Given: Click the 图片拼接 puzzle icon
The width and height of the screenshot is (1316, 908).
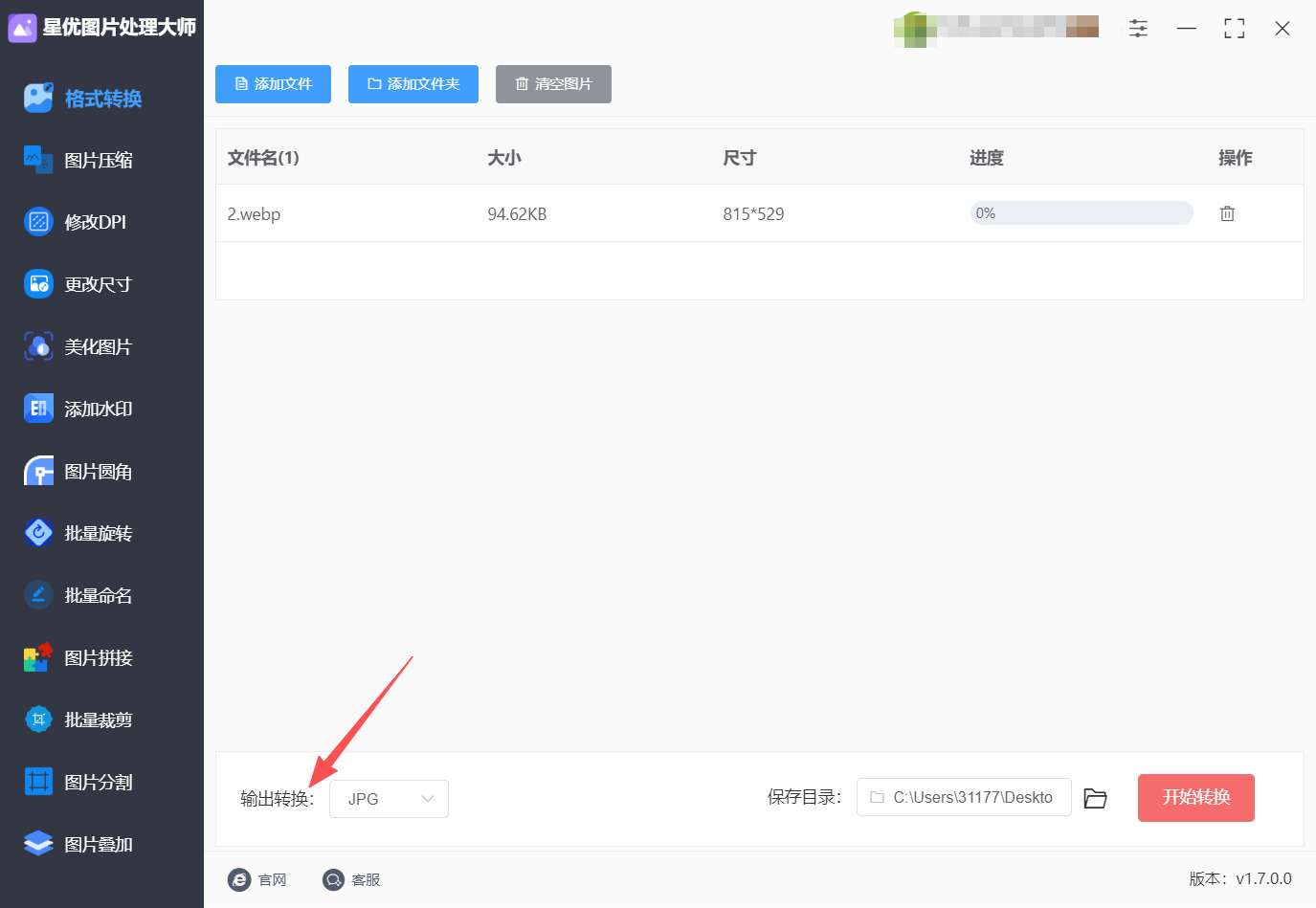Looking at the screenshot, I should pyautogui.click(x=38, y=657).
